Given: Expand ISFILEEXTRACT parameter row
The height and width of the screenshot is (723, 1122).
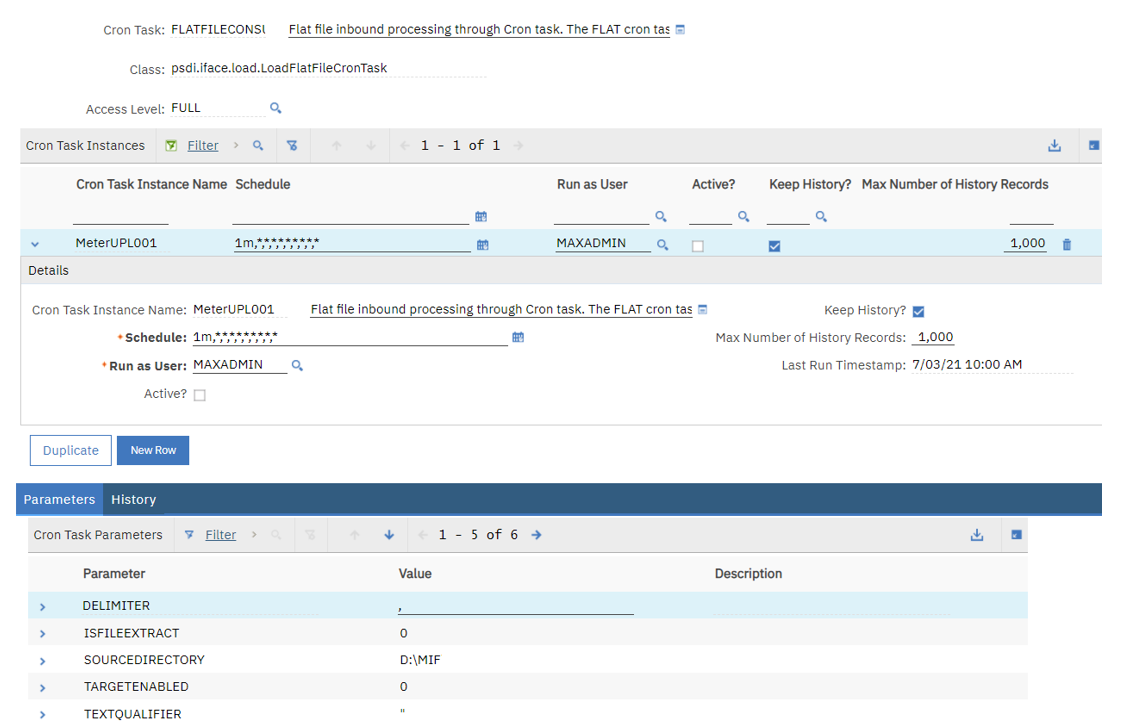Looking at the screenshot, I should [42, 634].
